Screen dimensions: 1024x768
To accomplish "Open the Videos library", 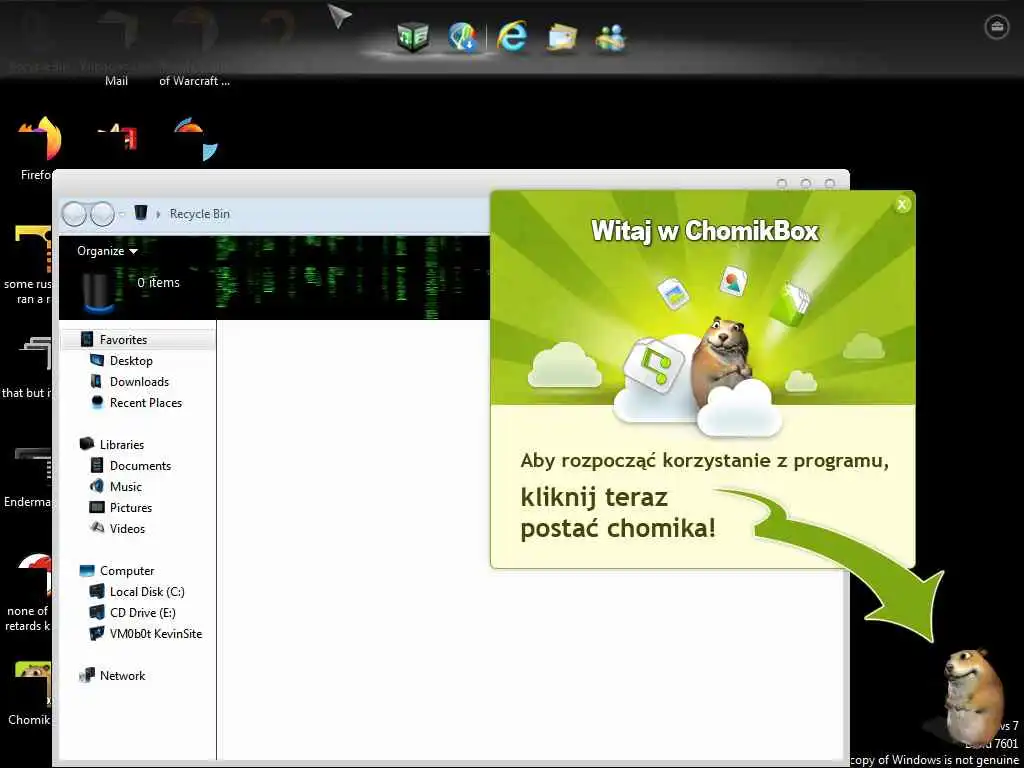I will click(127, 528).
